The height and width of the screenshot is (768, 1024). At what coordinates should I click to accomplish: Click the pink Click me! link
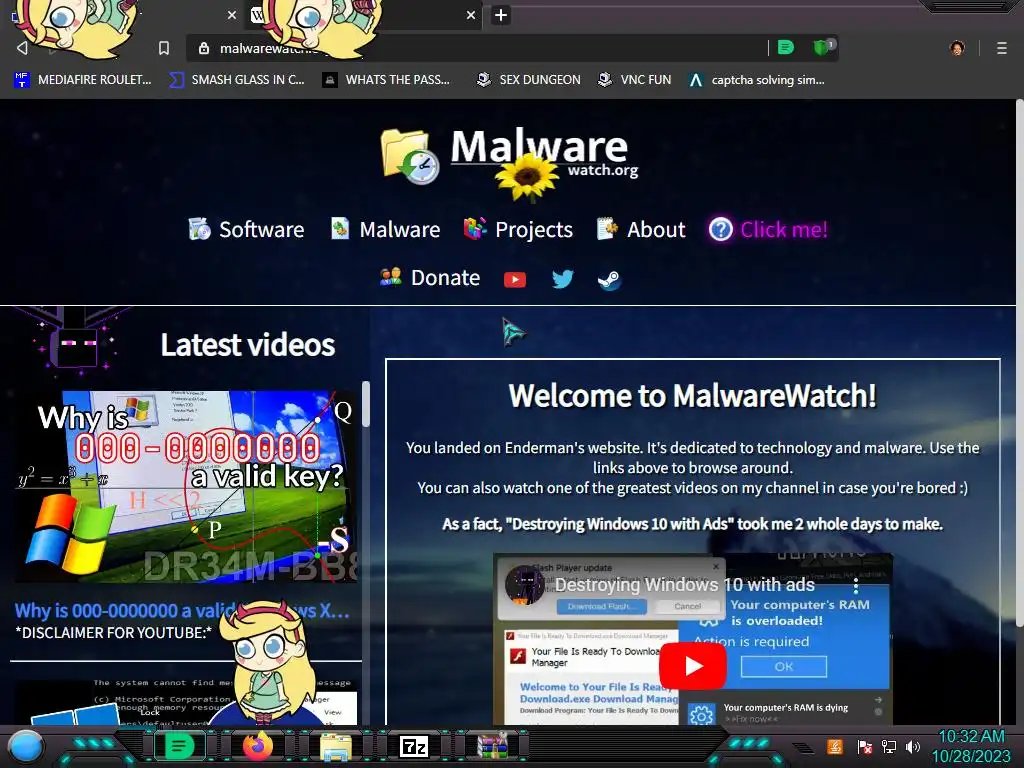[784, 229]
